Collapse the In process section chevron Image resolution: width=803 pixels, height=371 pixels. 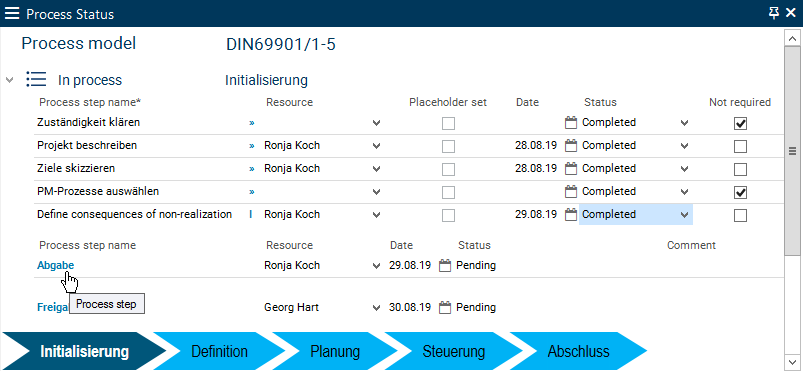coord(9,80)
